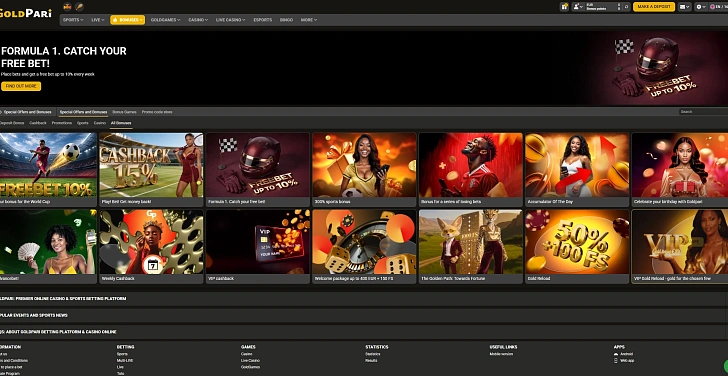Open the birthday celebration bonus card
The width and height of the screenshot is (728, 376).
pyautogui.click(x=680, y=169)
